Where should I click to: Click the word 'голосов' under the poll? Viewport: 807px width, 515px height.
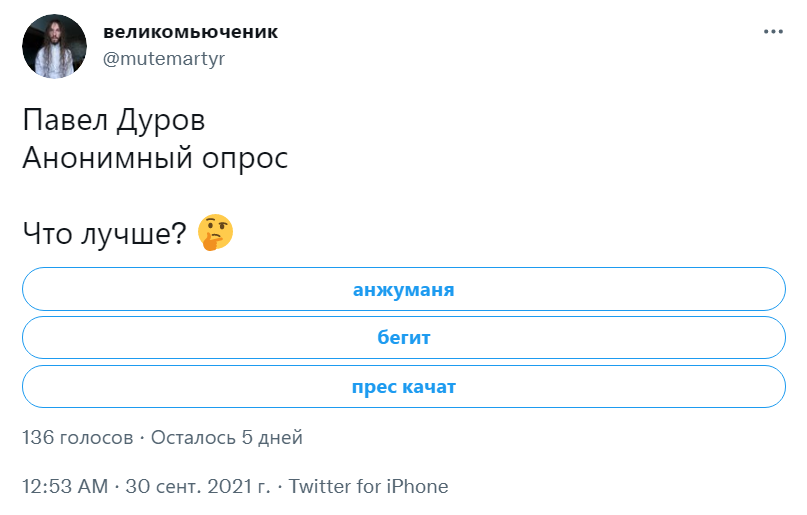coord(95,438)
